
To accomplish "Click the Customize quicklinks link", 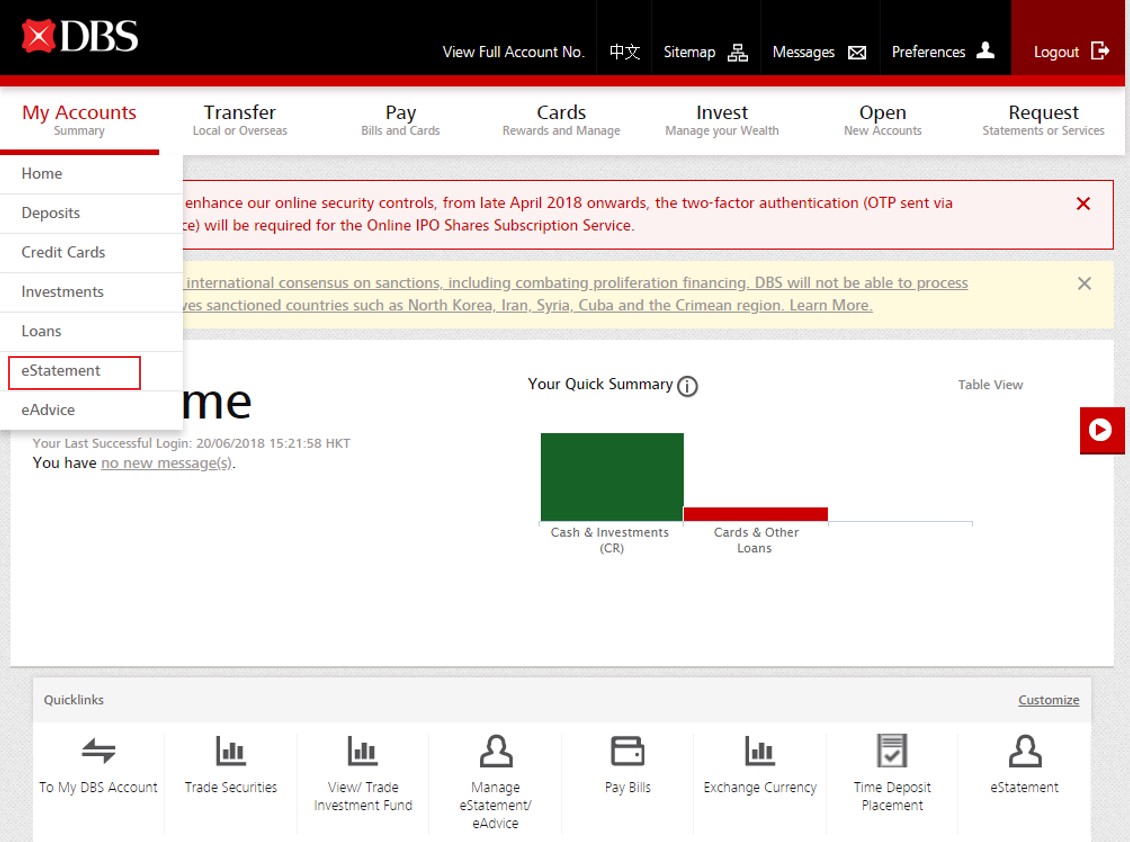I will pyautogui.click(x=1048, y=700).
